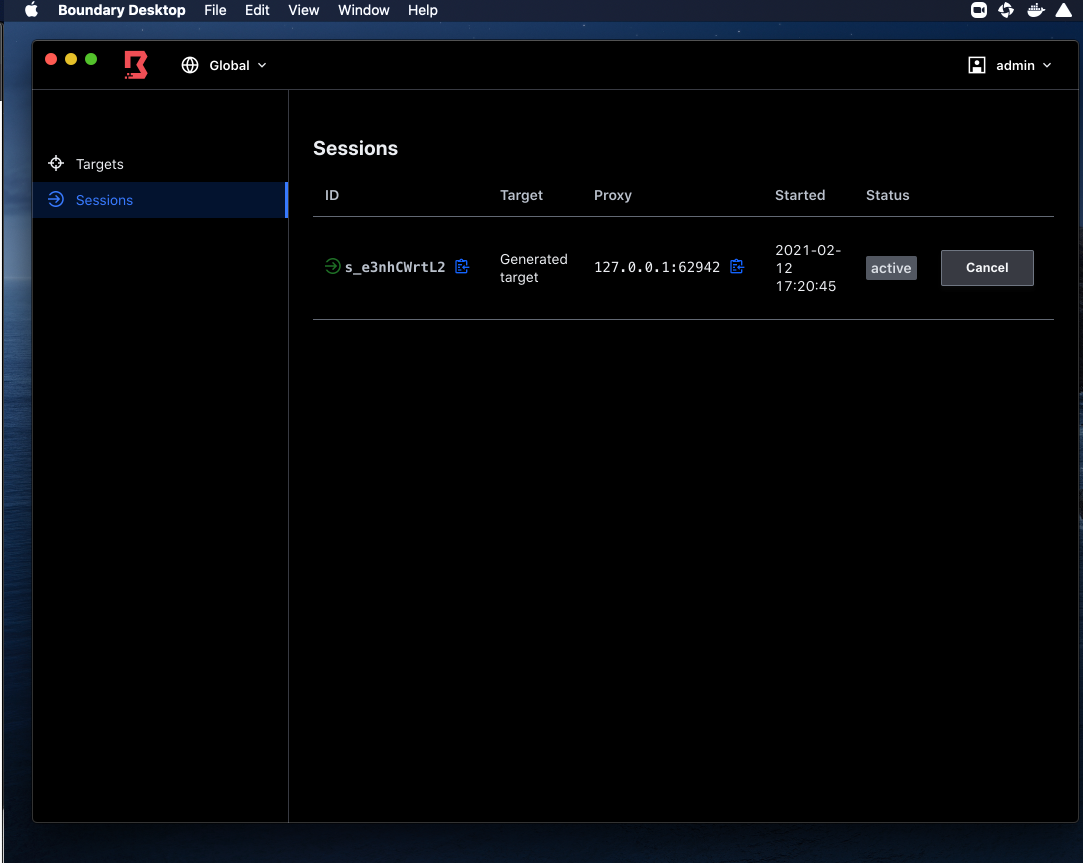Copy session ID s_e3nhCWrtL2
The image size is (1083, 863).
[x=462, y=267]
